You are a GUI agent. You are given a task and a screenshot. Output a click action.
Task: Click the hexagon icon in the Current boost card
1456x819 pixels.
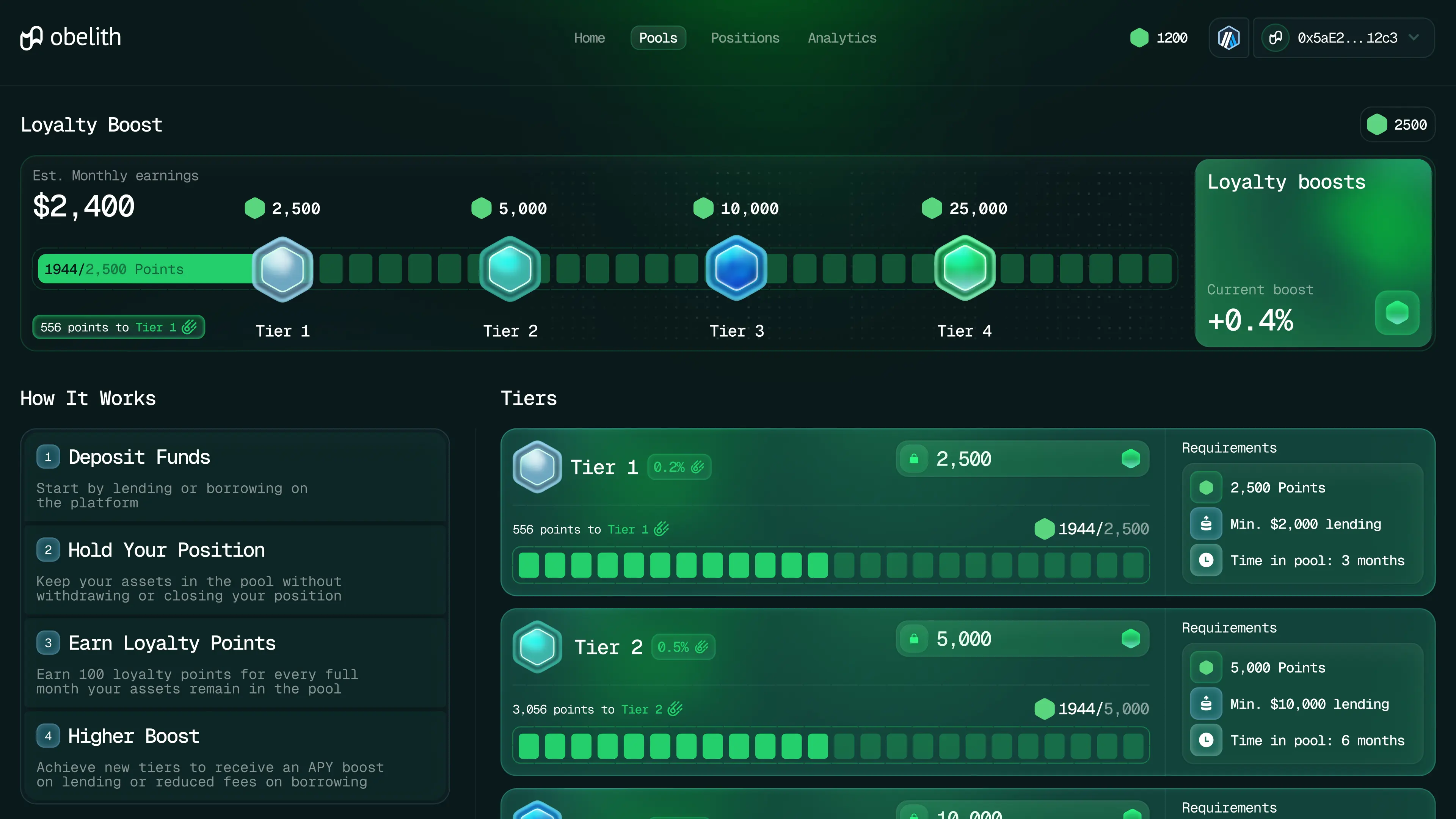1397,312
